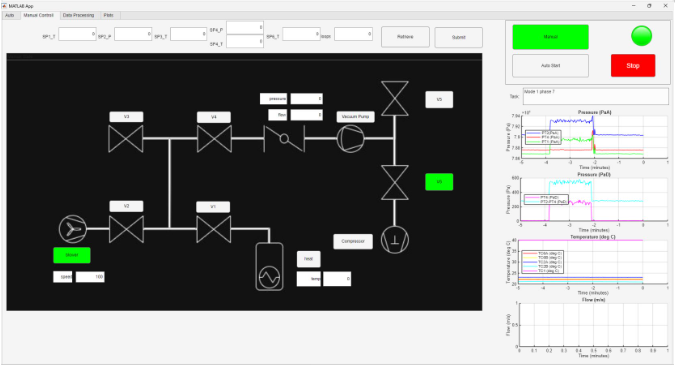Click the compressor circle symbol
Viewport: 675px width, 366px height.
point(395,240)
